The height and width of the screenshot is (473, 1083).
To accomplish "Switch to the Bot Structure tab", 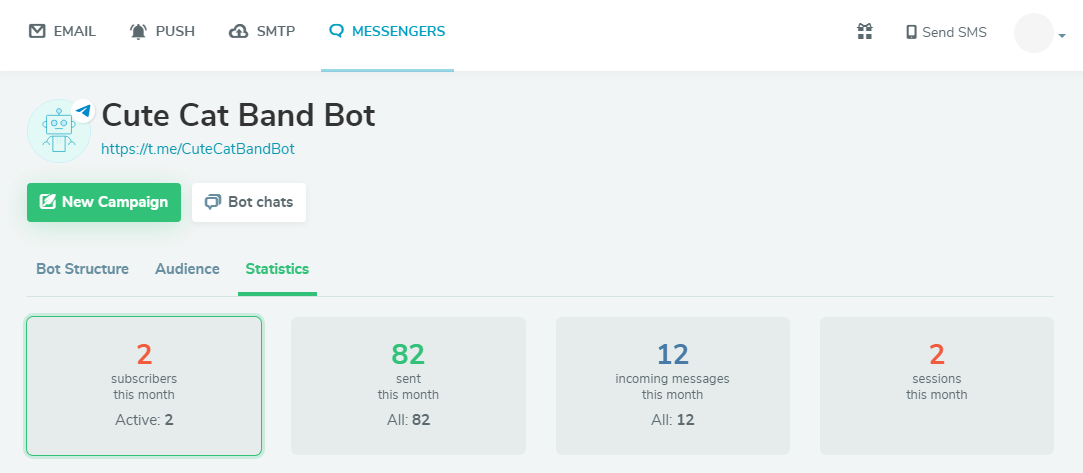I will point(82,269).
